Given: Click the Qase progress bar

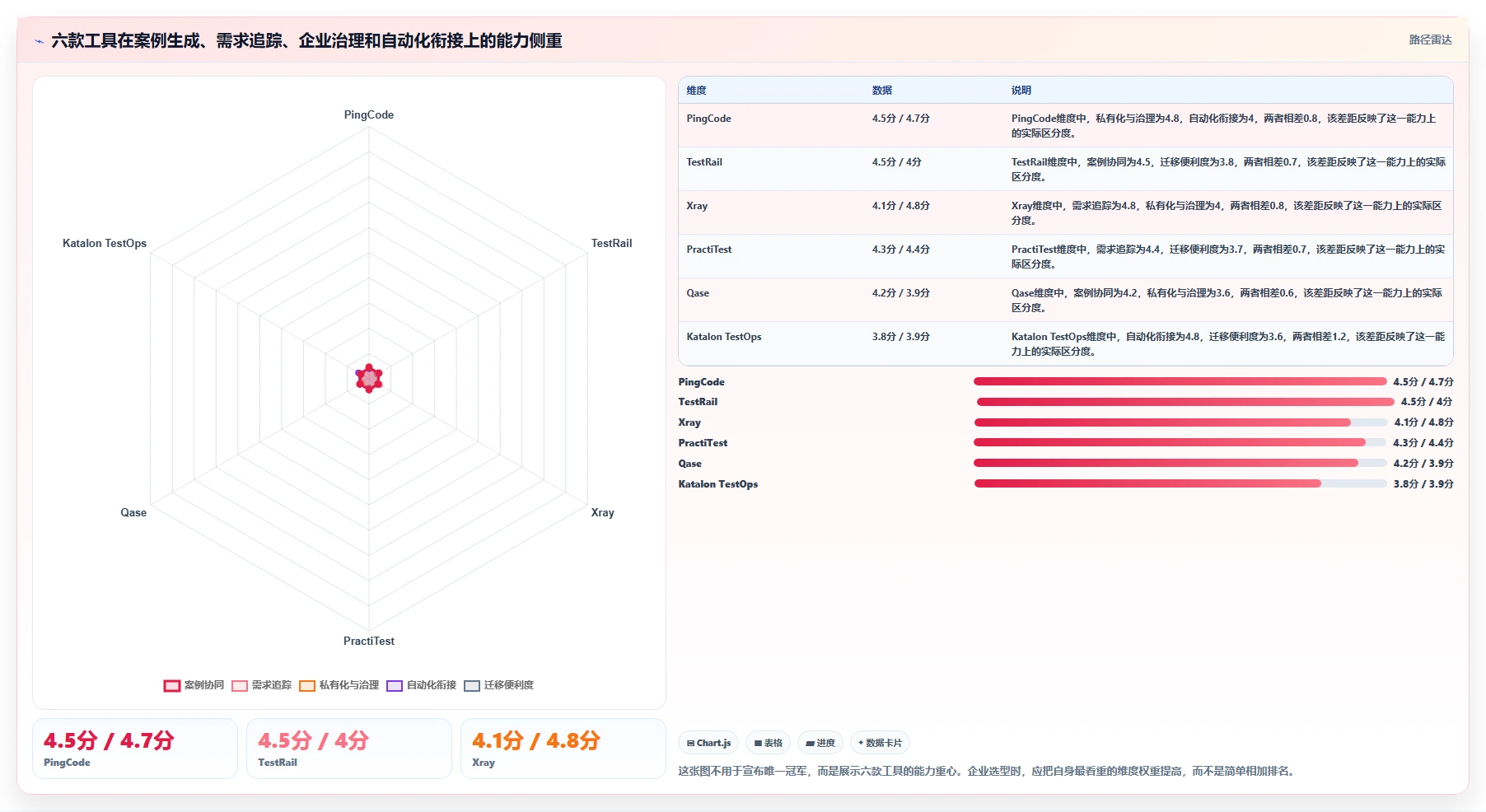Looking at the screenshot, I should pos(1180,463).
